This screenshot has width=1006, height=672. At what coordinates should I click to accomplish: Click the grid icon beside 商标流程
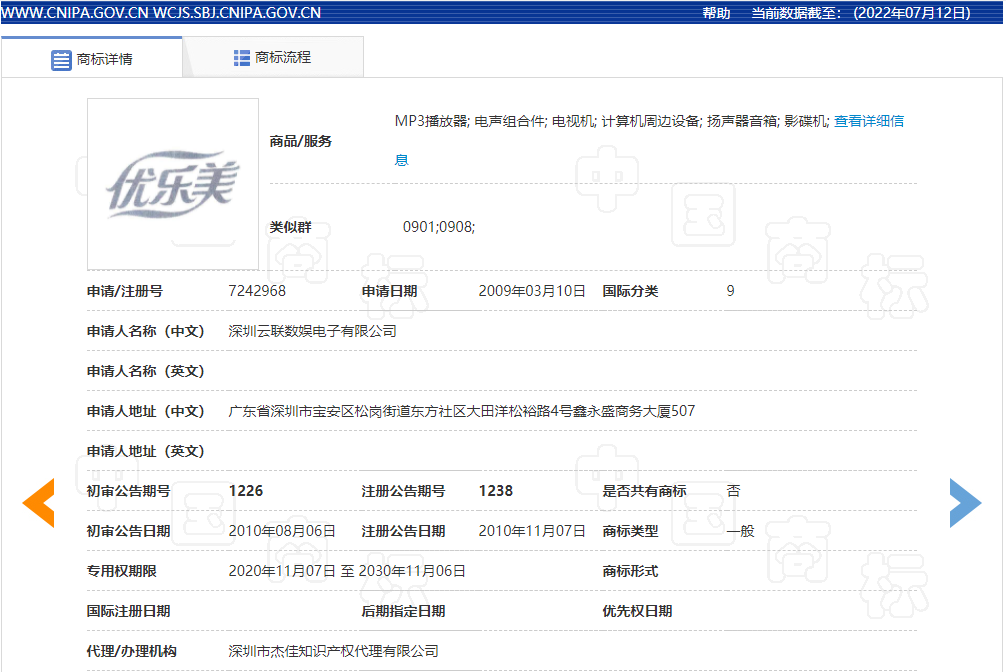coord(242,58)
